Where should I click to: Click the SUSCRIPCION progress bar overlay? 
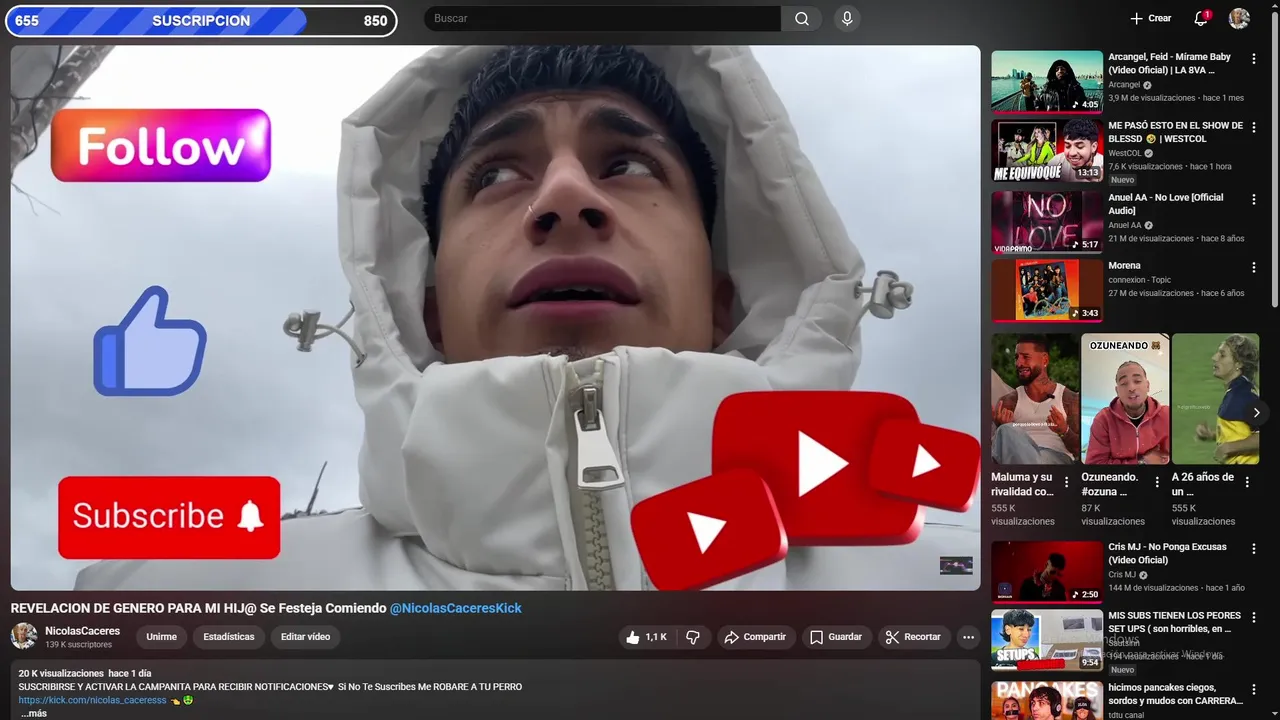(x=201, y=20)
